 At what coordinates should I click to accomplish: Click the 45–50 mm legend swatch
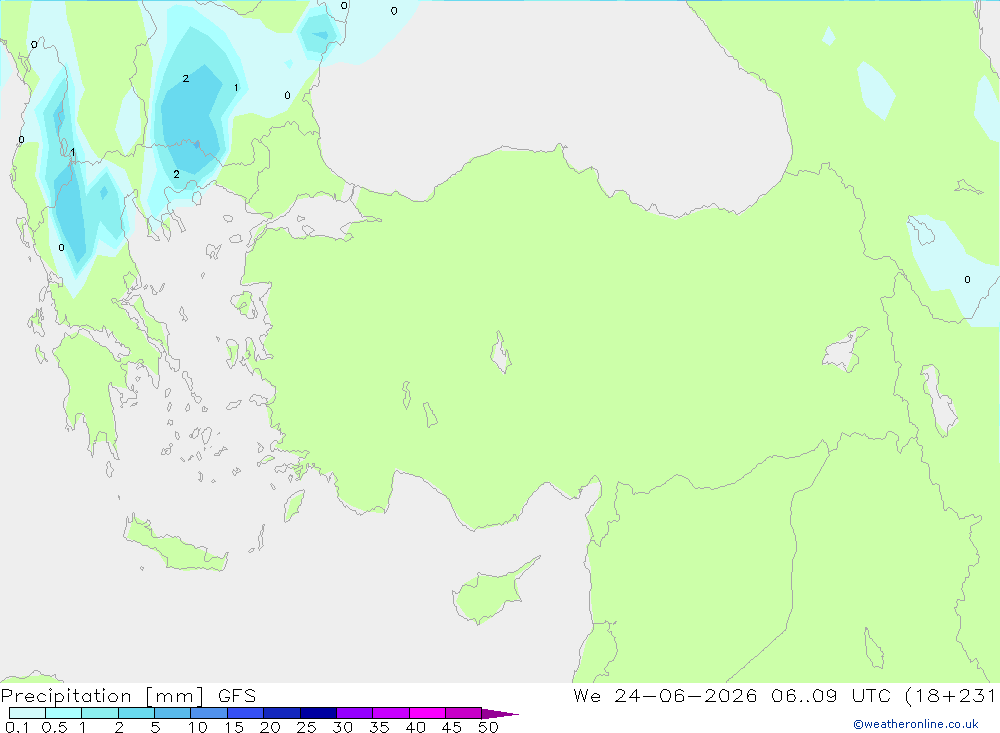tap(464, 713)
